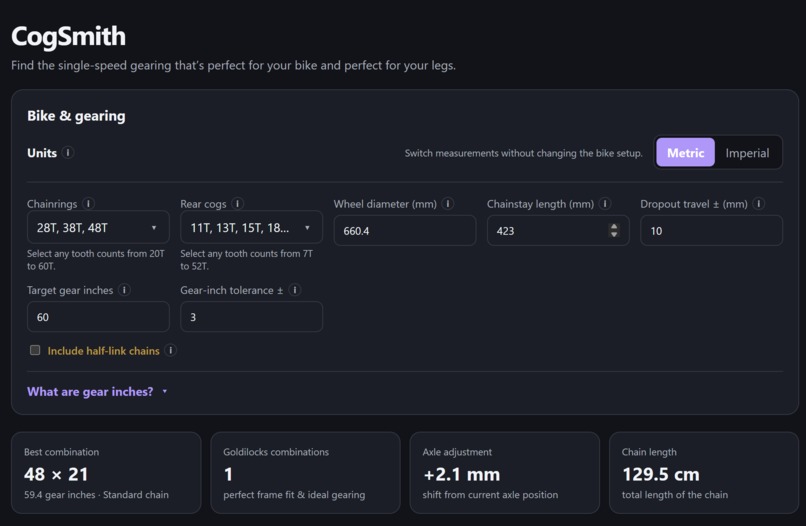Show info for Gear-inch tolerance
The height and width of the screenshot is (526, 806).
[295, 290]
